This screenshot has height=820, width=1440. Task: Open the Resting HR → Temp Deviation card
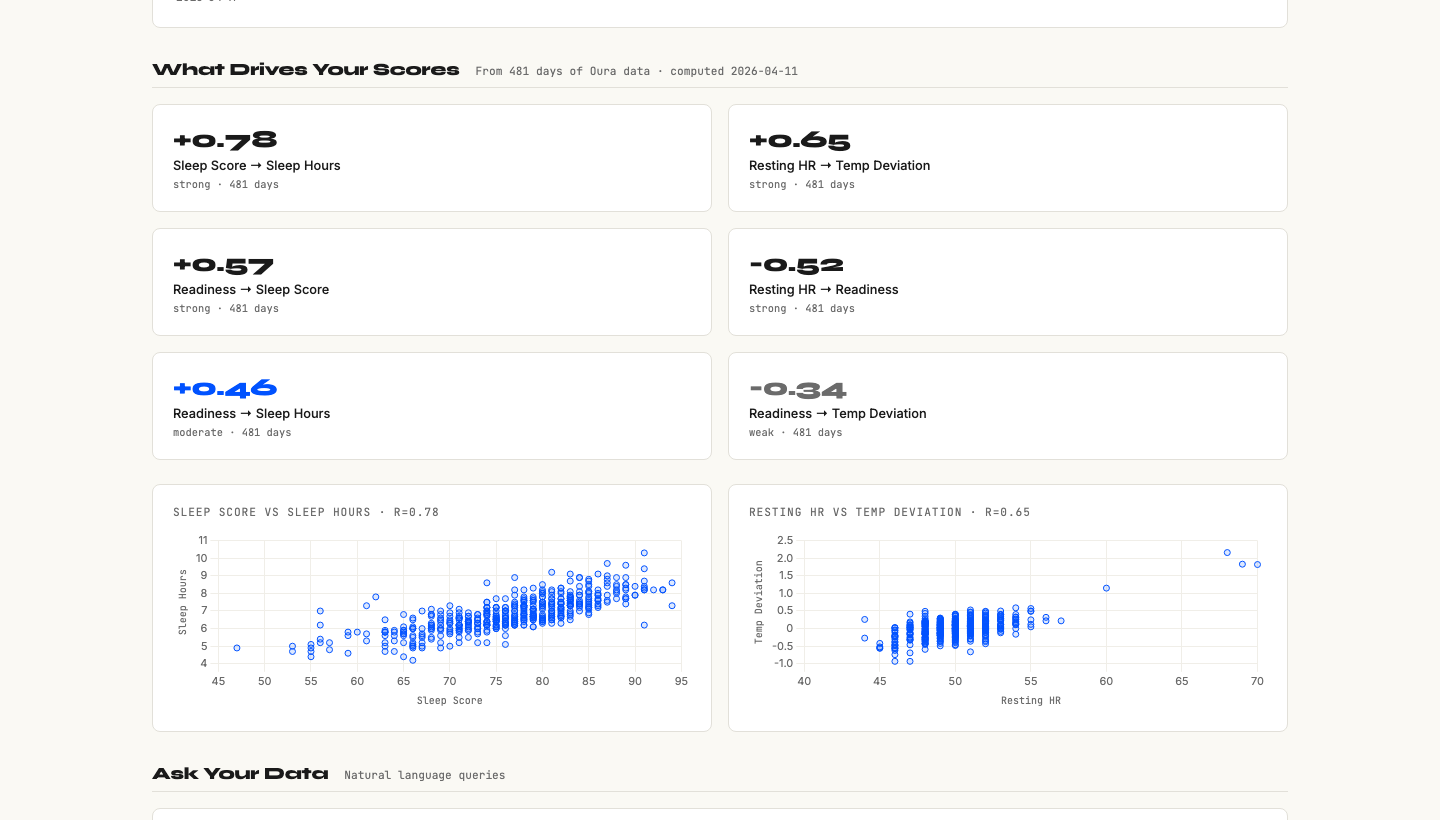(1008, 158)
